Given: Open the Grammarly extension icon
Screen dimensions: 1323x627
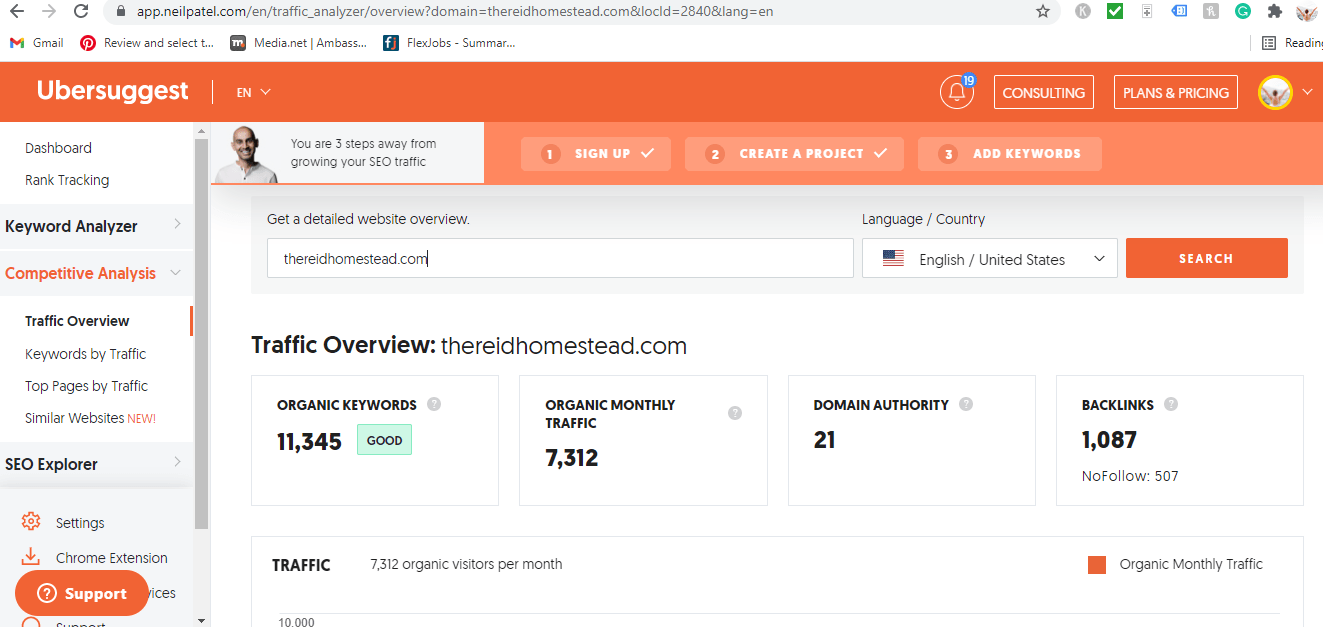Looking at the screenshot, I should pos(1243,12).
